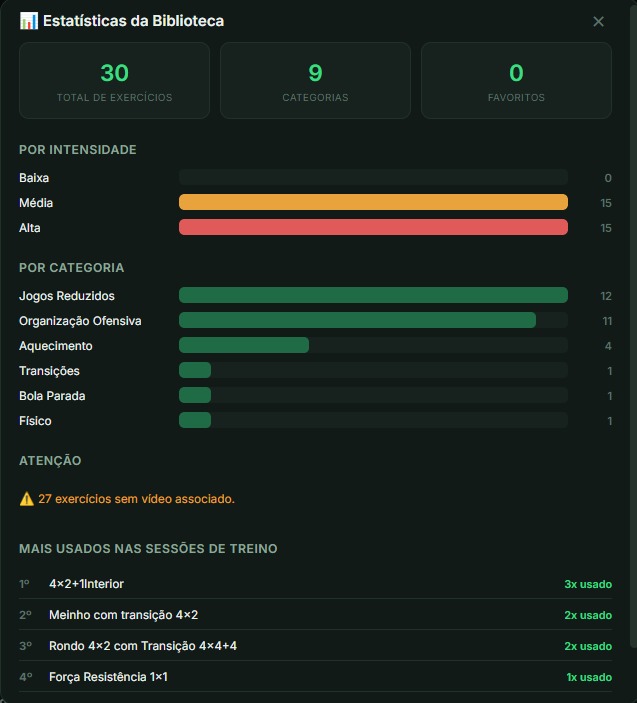Click the Jogos Reduzidos category bar
The width and height of the screenshot is (637, 703).
(x=373, y=295)
